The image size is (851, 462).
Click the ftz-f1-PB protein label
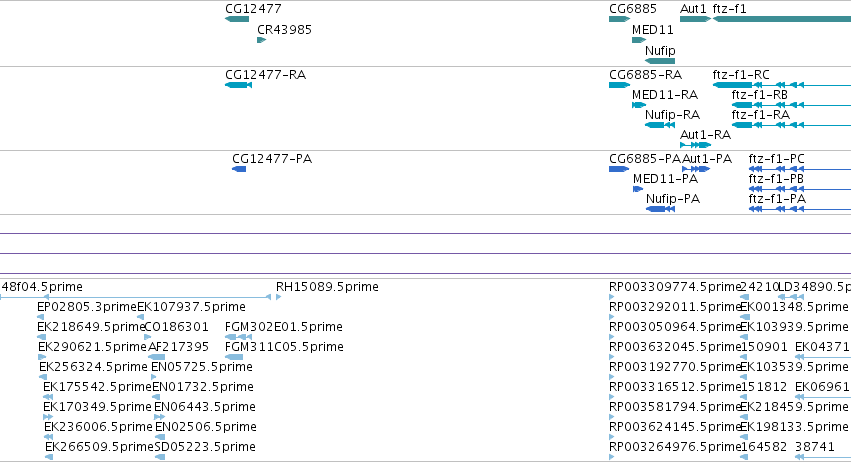tap(776, 179)
